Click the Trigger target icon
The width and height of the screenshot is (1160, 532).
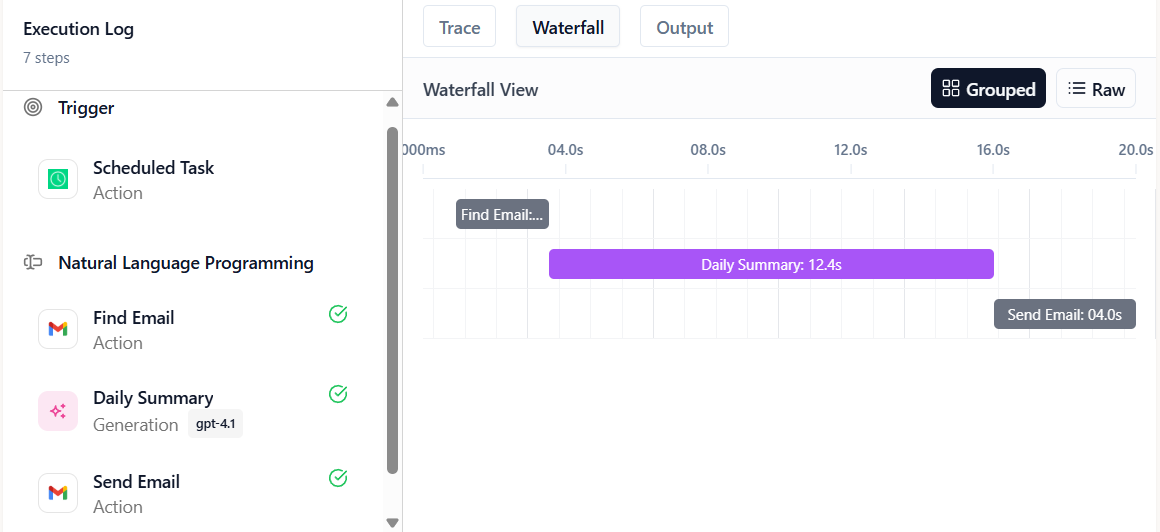coord(33,108)
